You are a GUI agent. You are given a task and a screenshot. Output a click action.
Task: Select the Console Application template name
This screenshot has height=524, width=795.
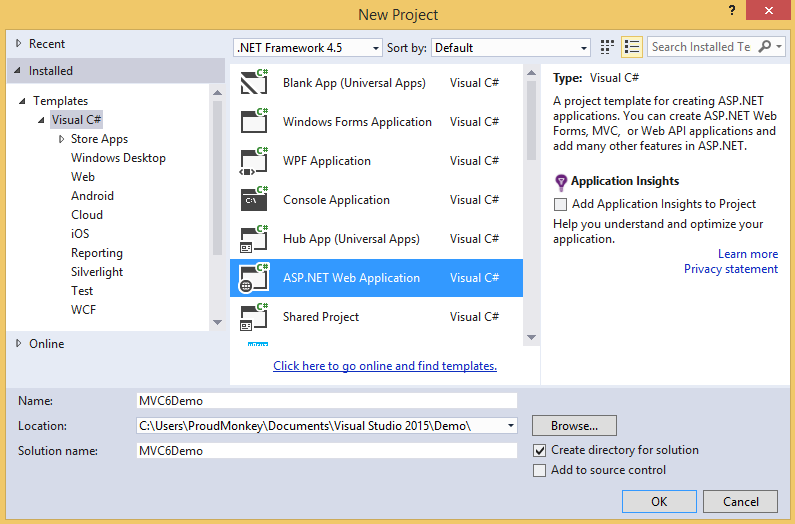pyautogui.click(x=336, y=200)
